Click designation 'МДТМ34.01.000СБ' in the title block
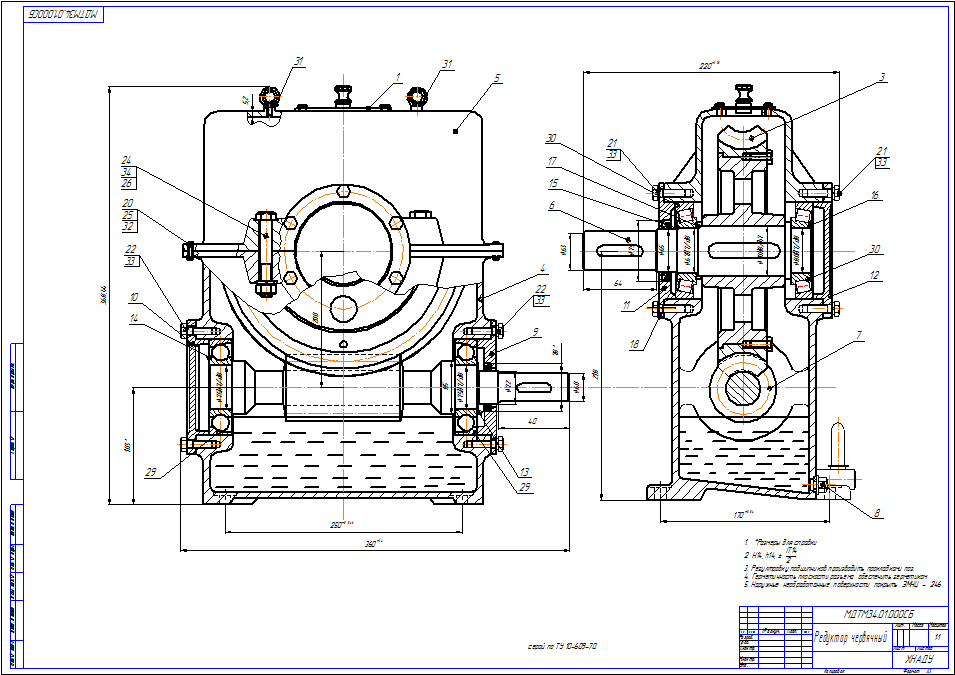Viewport: 955px width, 675px height. tap(879, 613)
